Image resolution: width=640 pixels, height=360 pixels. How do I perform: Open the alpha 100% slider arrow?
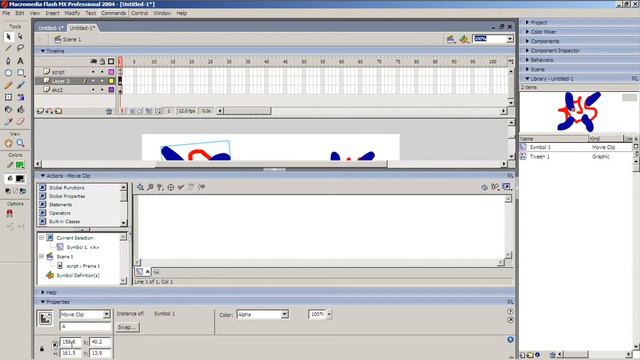pyautogui.click(x=329, y=314)
